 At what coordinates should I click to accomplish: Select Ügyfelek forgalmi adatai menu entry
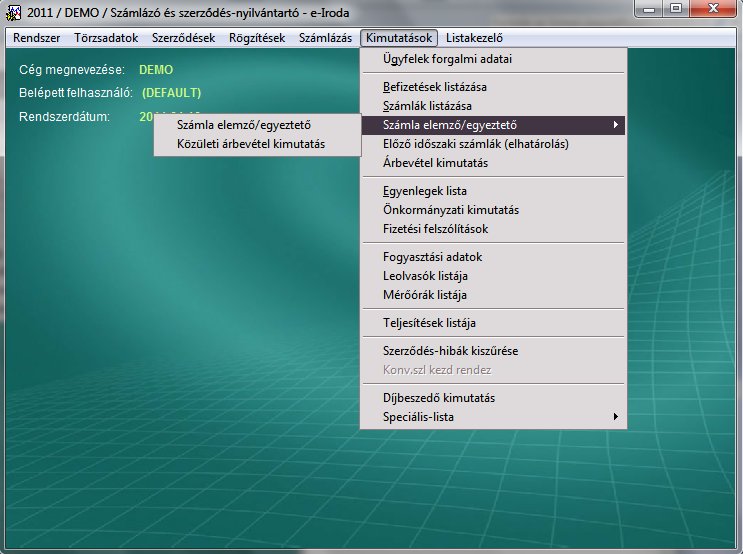[x=447, y=59]
